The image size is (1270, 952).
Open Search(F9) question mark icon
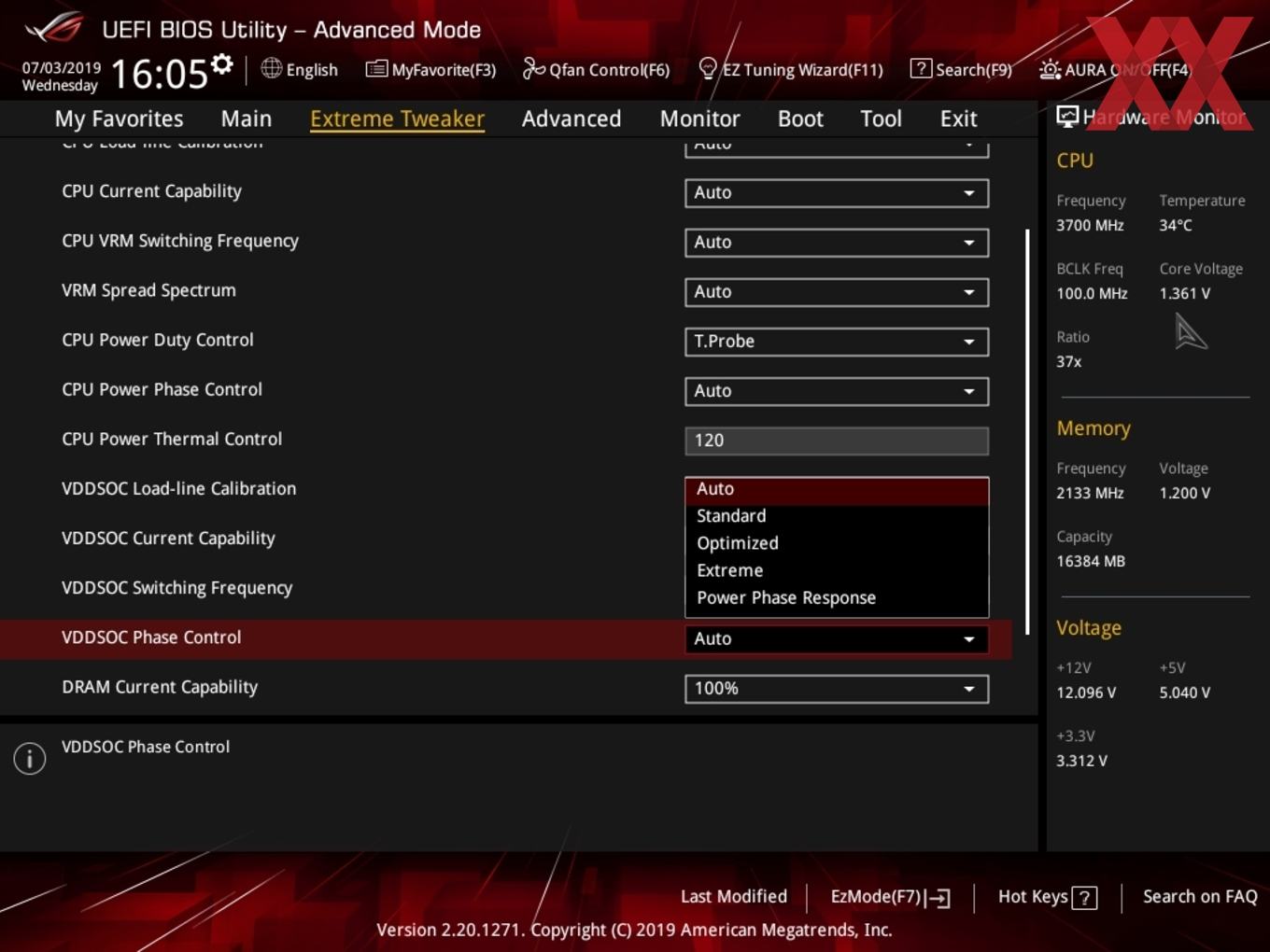pyautogui.click(x=921, y=68)
